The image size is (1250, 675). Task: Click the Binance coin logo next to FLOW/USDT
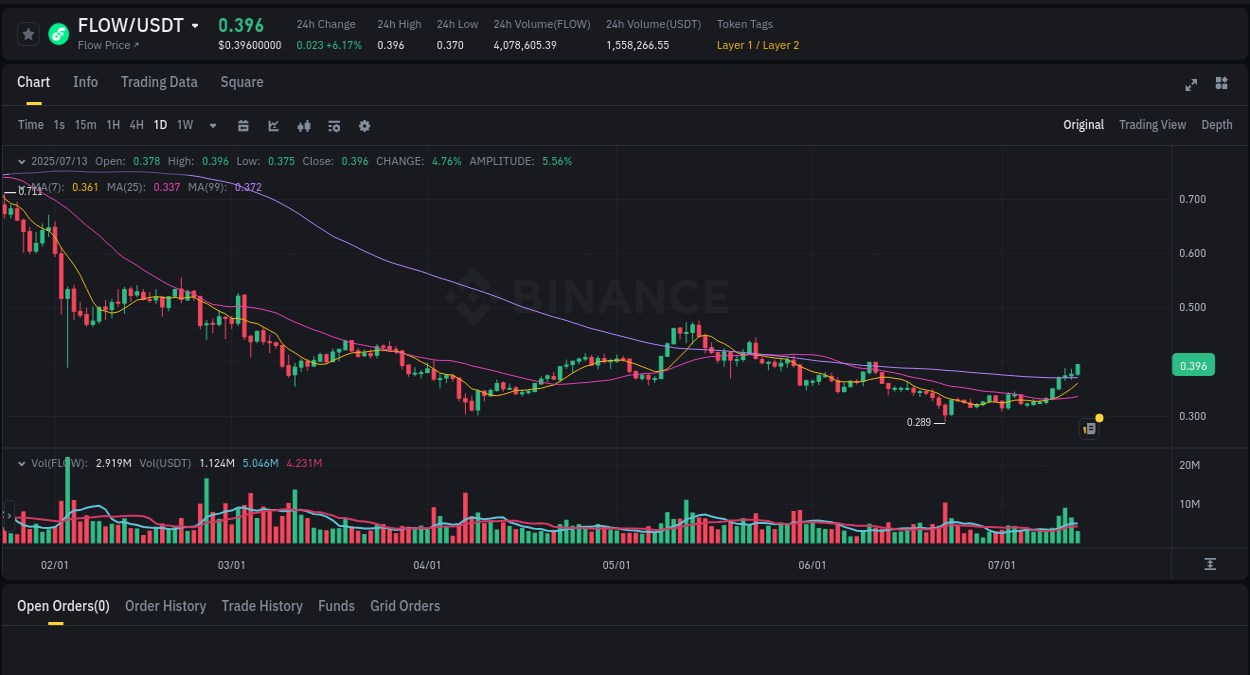tap(57, 31)
